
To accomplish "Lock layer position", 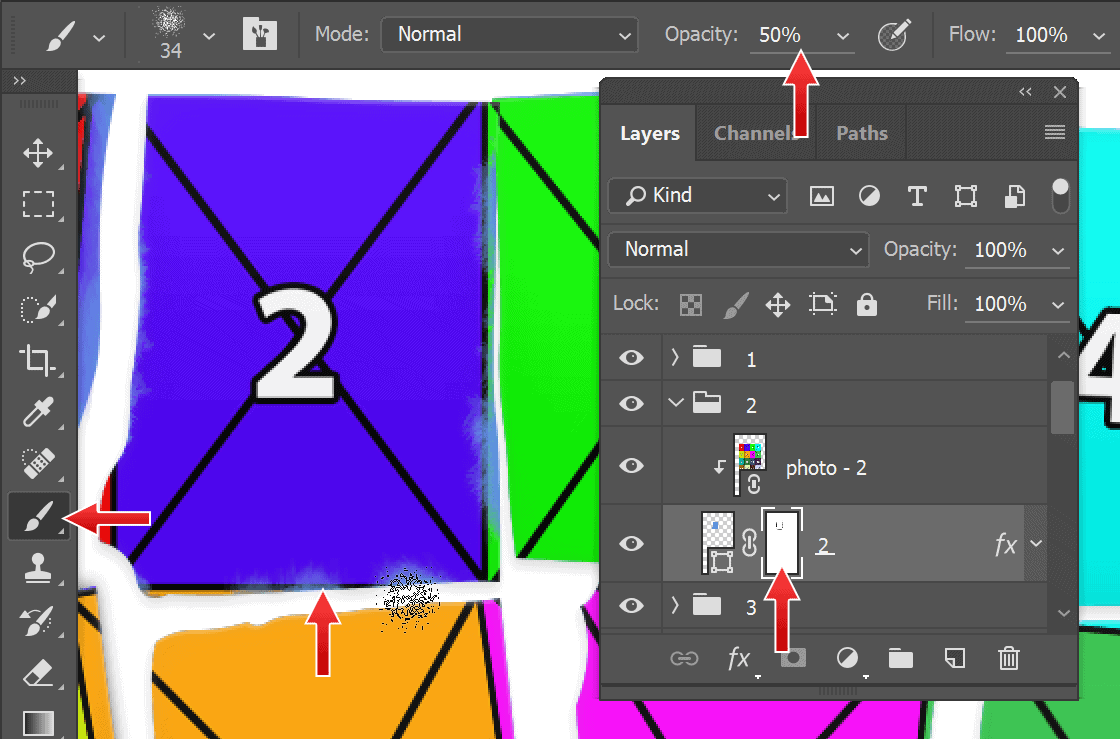I will (x=778, y=305).
